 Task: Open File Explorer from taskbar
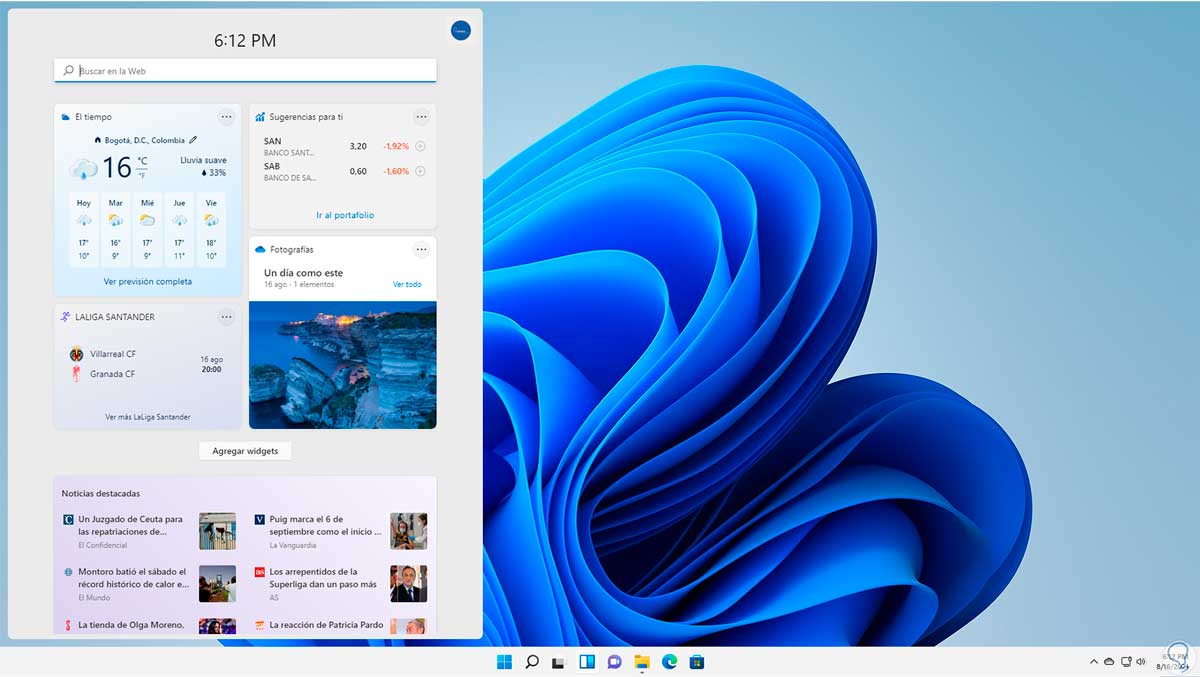[642, 662]
